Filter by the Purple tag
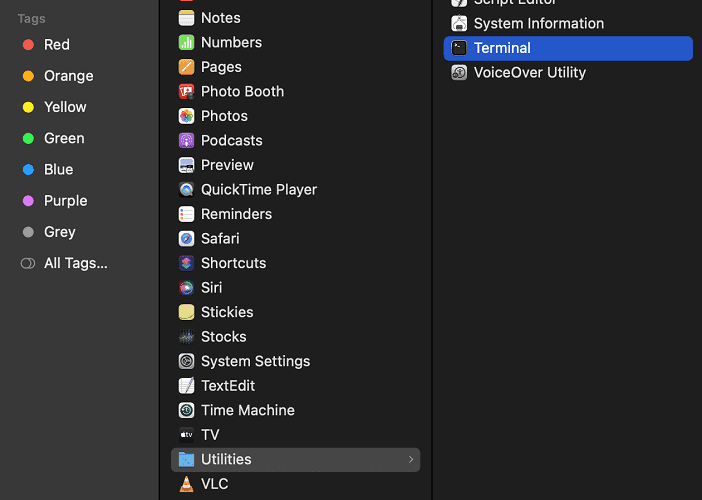The height and width of the screenshot is (500, 702). pos(65,201)
